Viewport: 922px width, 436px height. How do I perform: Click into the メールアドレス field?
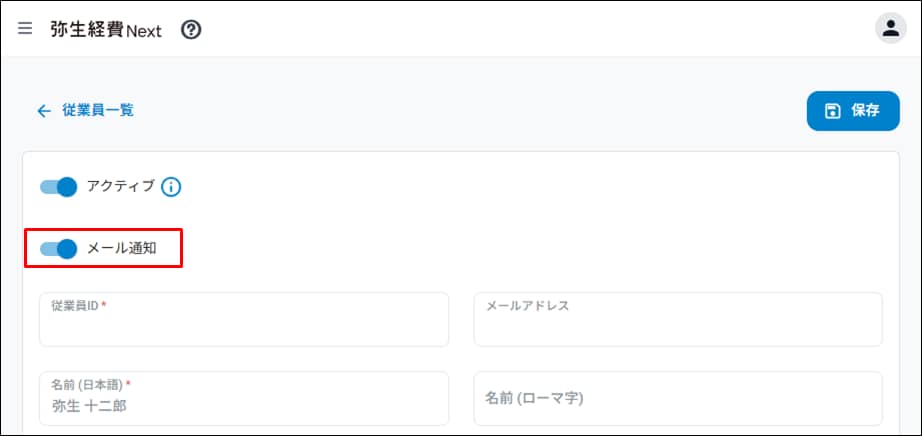[677, 326]
